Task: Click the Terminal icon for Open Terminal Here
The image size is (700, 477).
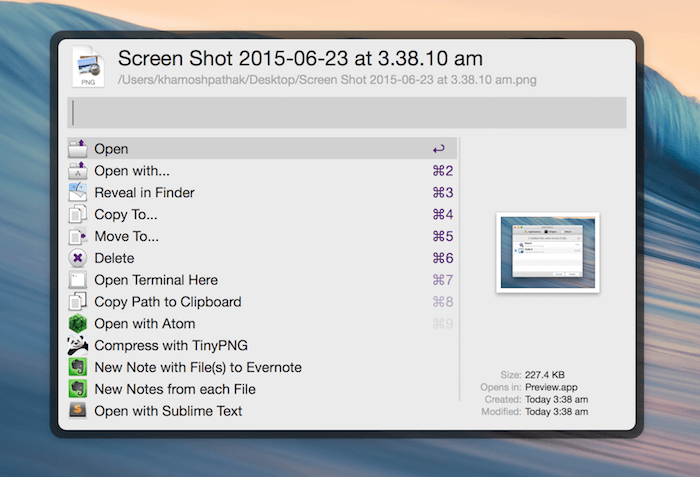Action: [78, 280]
